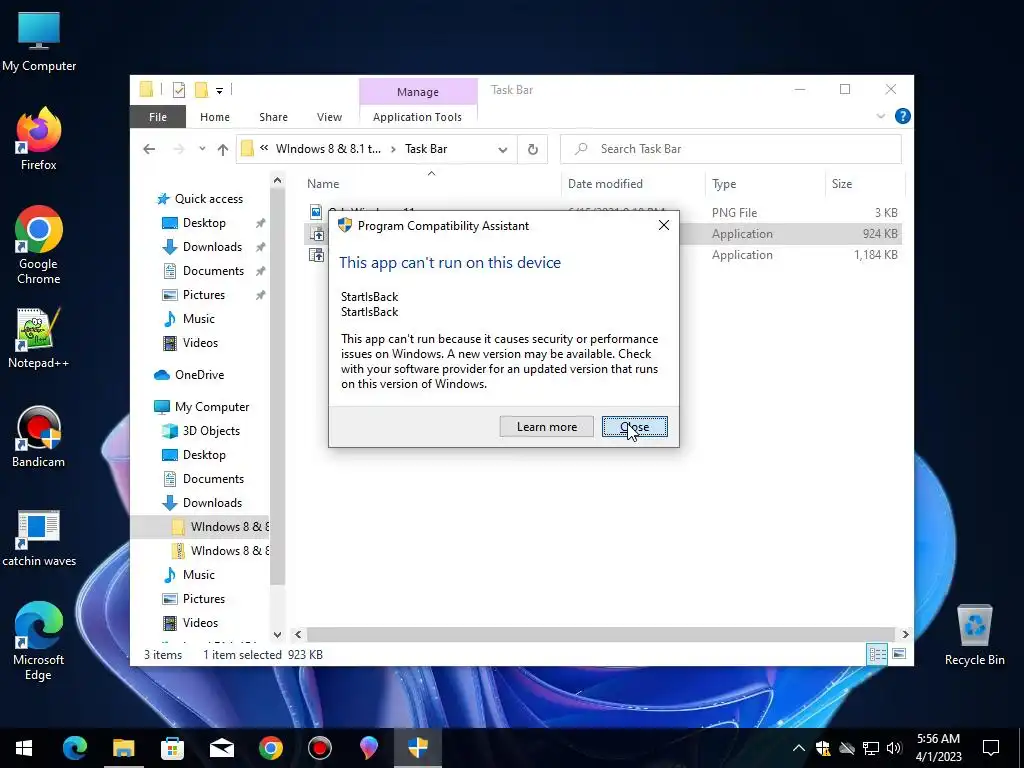The width and height of the screenshot is (1024, 768).
Task: Open Customize Quick Access Toolbar dropdown
Action: click(219, 91)
